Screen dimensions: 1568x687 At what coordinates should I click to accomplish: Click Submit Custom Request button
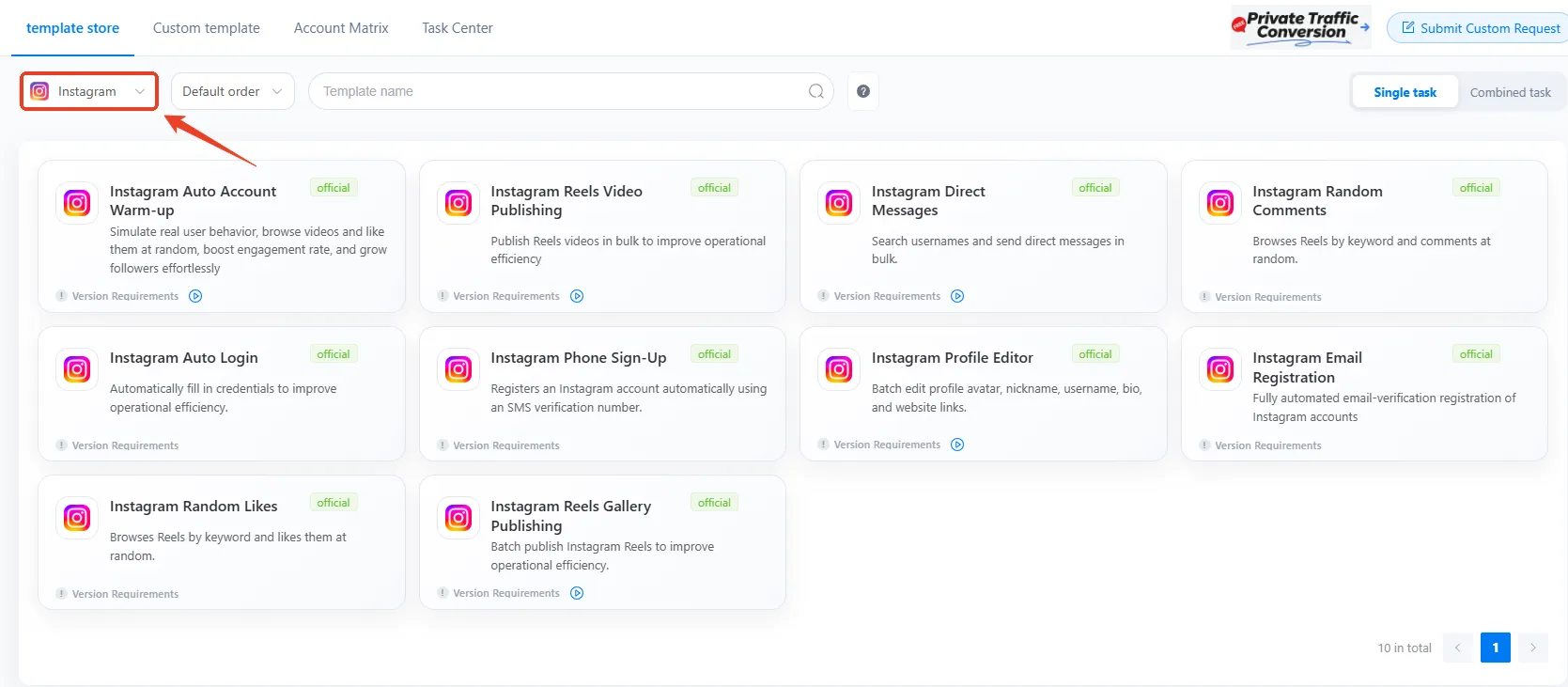click(x=1480, y=28)
